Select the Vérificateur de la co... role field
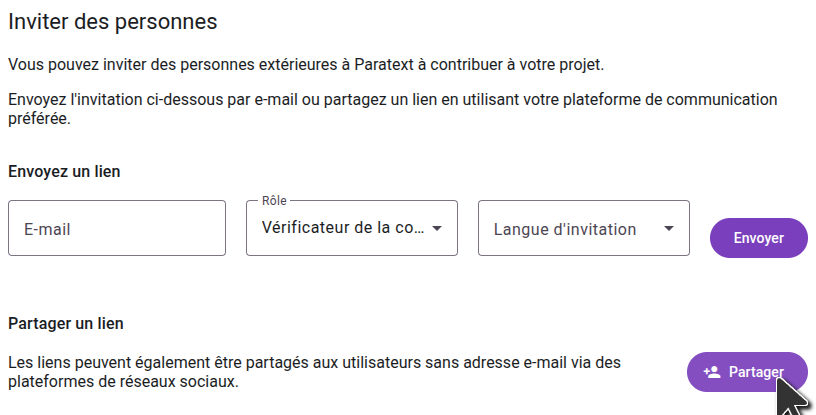This screenshot has width=816, height=415. click(341, 228)
